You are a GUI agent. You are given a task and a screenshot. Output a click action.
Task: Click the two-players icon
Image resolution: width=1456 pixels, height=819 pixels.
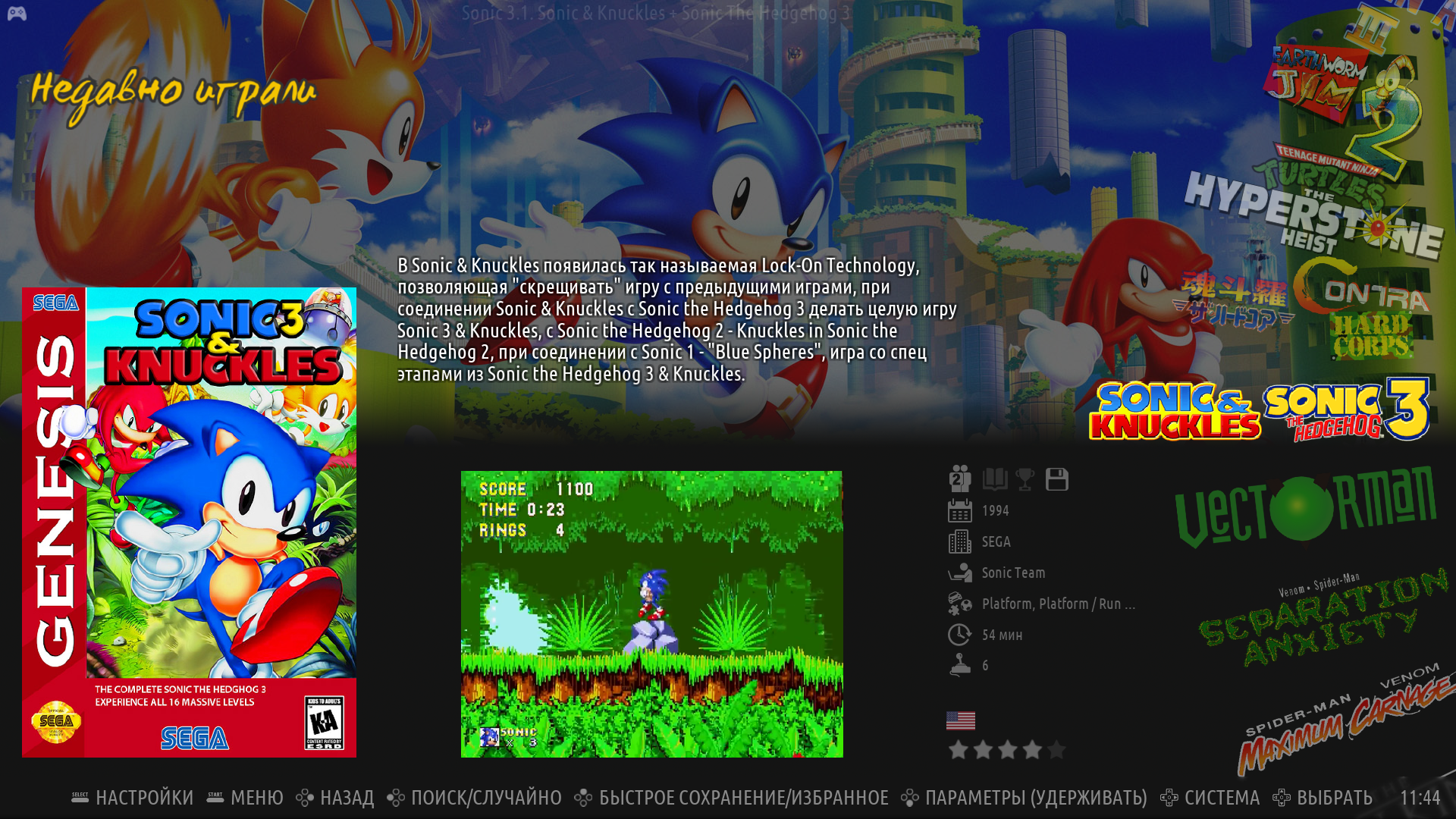960,479
